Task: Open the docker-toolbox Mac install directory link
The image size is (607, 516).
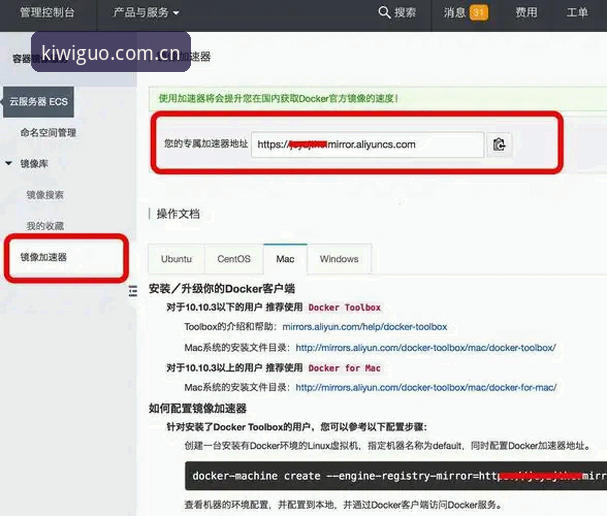Action: coord(426,348)
